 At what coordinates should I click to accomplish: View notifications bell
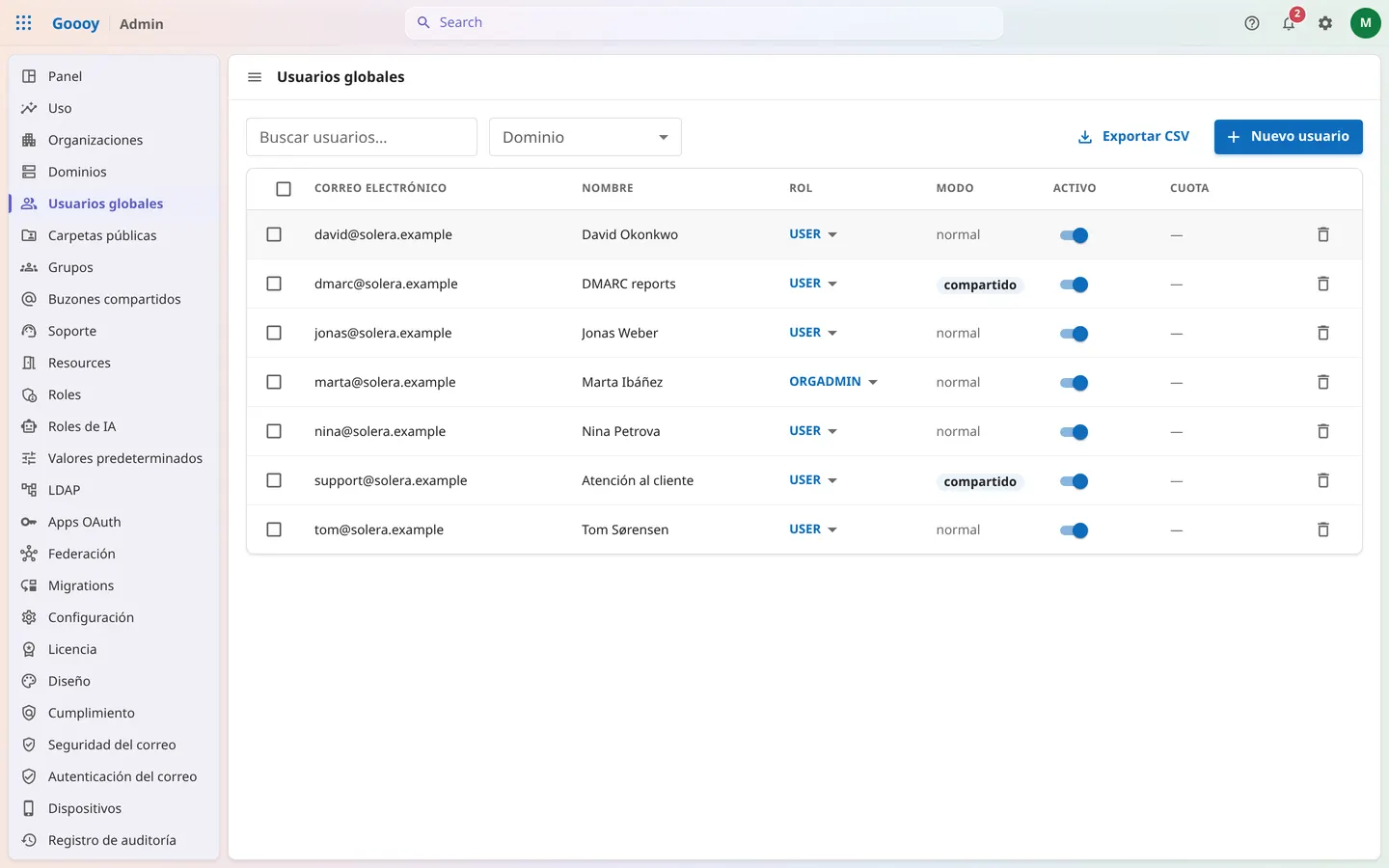pyautogui.click(x=1289, y=23)
